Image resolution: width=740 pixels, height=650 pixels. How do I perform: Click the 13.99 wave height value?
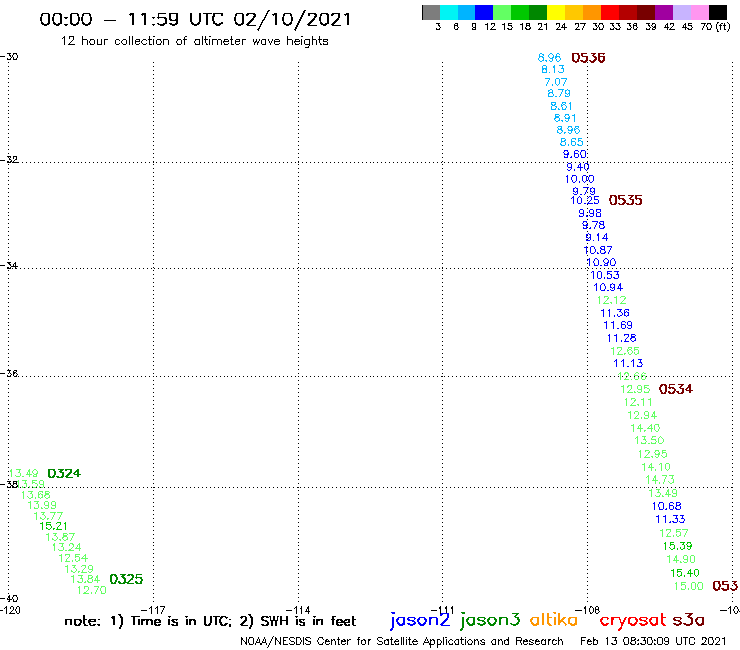tap(42, 505)
